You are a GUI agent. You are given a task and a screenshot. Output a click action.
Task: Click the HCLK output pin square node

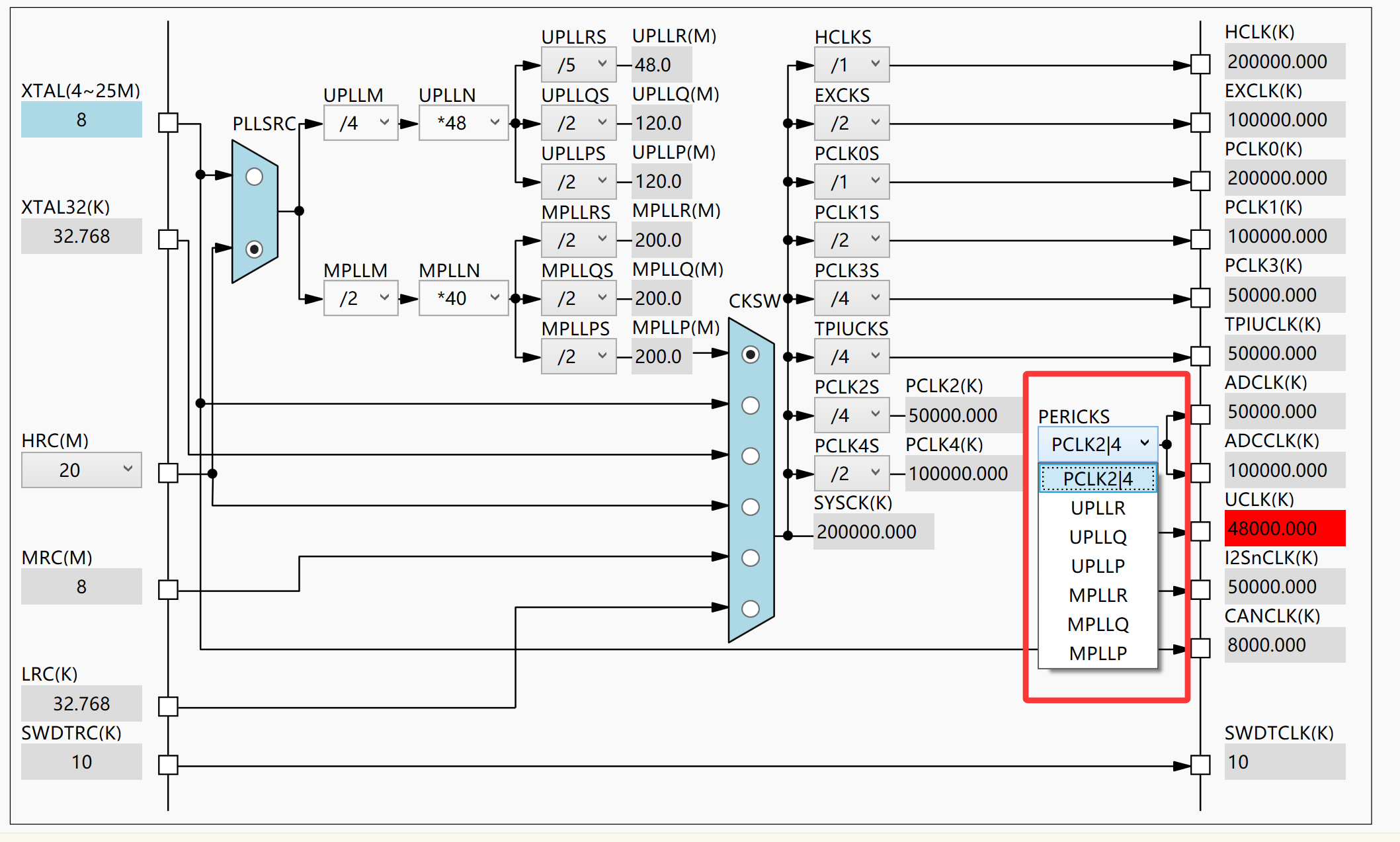1200,65
